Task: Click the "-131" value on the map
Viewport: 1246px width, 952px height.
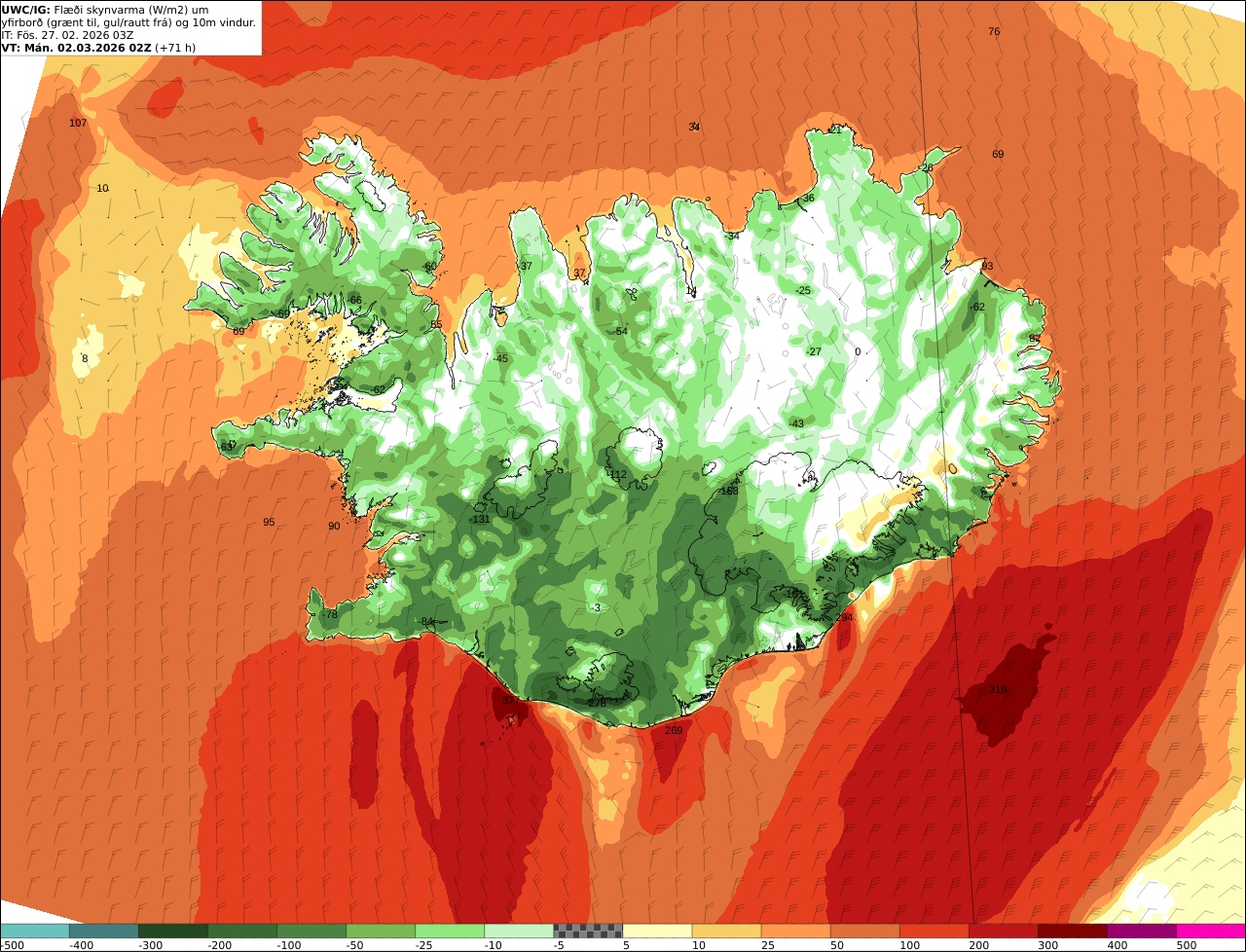Action: (x=480, y=519)
